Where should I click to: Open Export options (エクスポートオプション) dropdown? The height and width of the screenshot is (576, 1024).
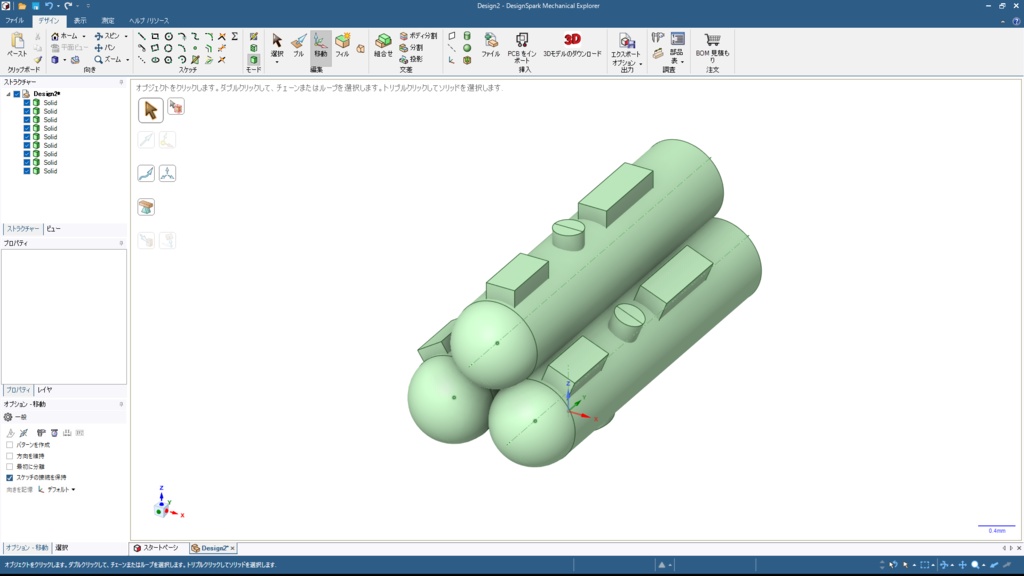tap(641, 64)
